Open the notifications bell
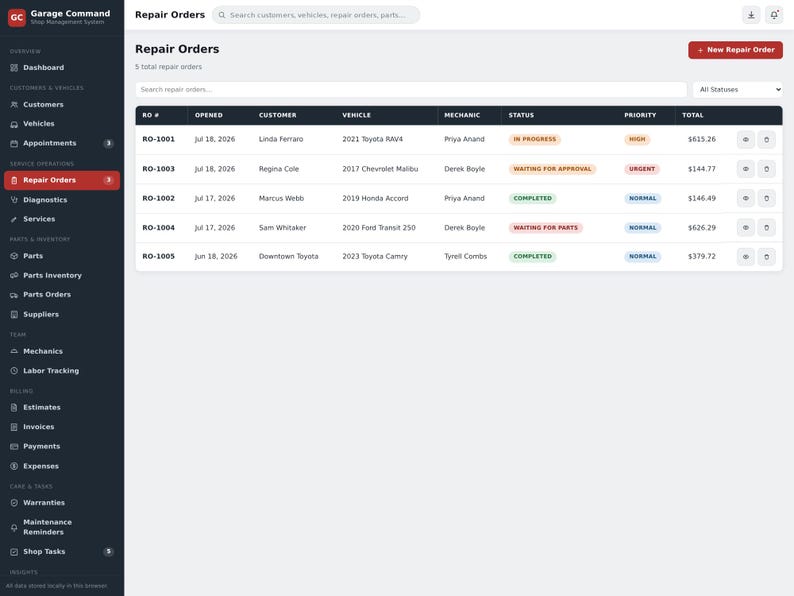794x596 pixels. point(774,15)
